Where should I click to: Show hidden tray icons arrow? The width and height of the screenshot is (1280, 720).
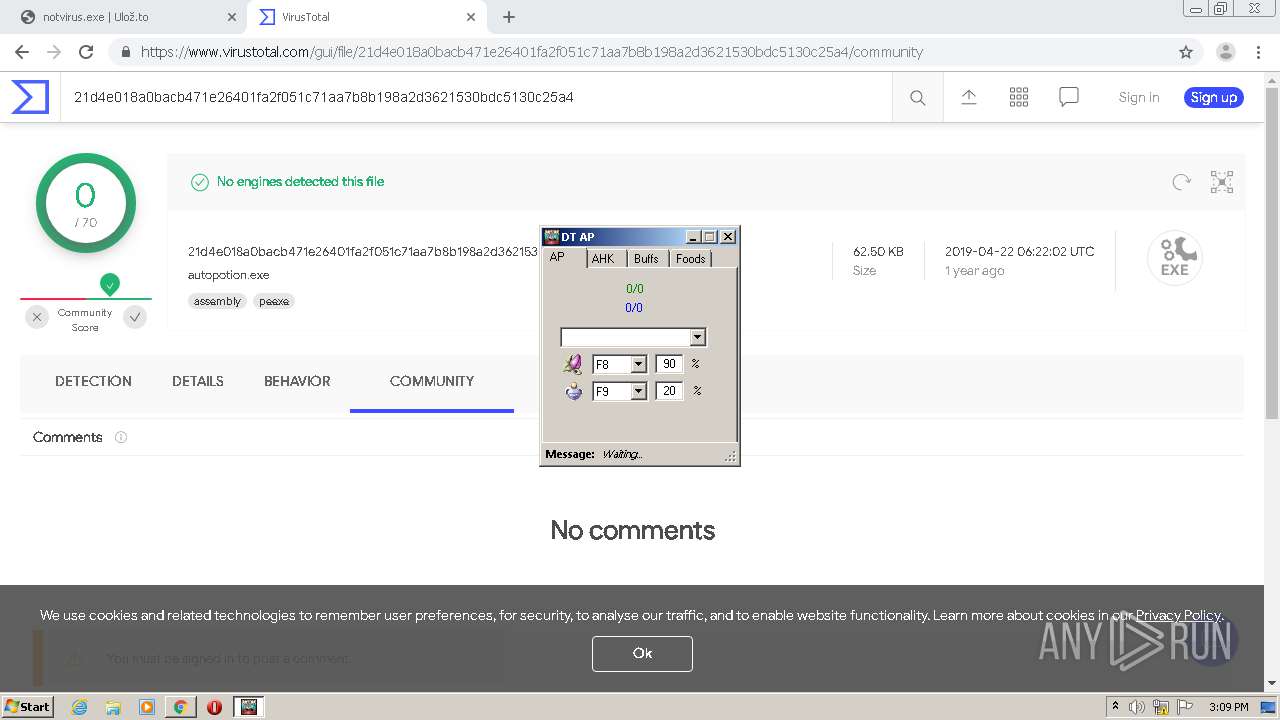pos(1115,706)
